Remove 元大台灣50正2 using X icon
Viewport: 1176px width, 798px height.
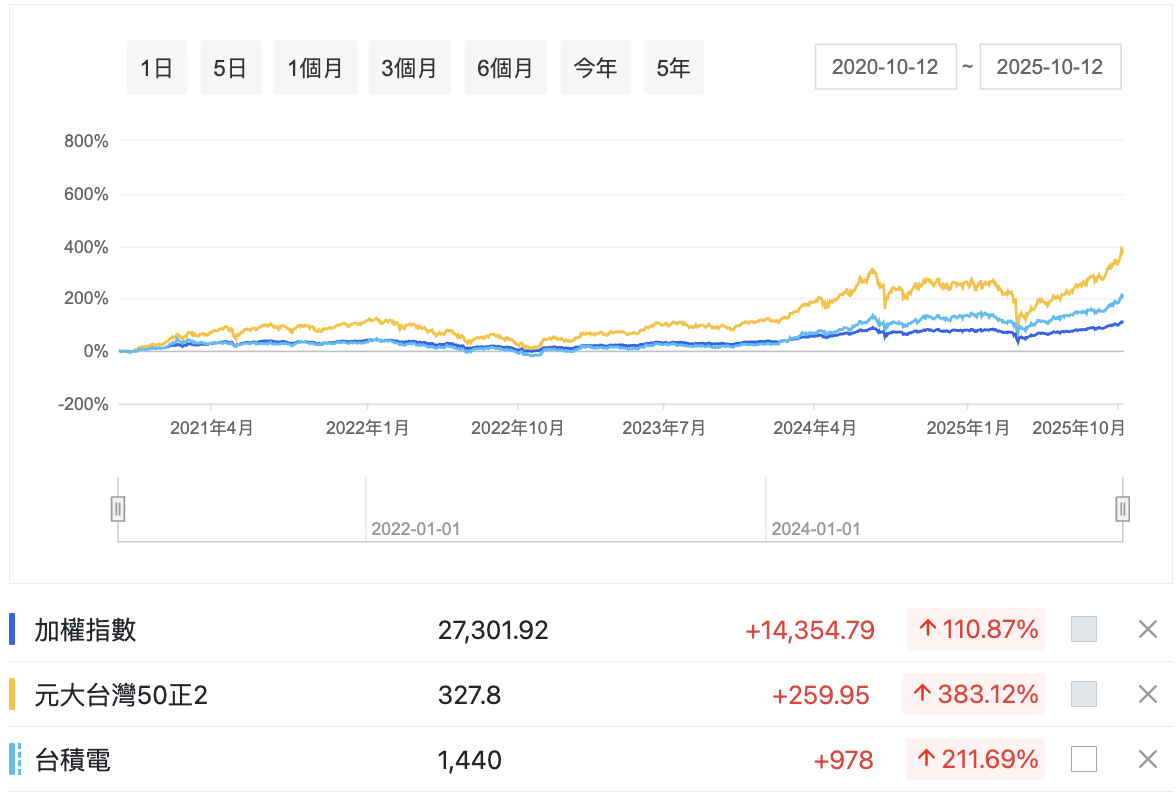click(x=1147, y=694)
